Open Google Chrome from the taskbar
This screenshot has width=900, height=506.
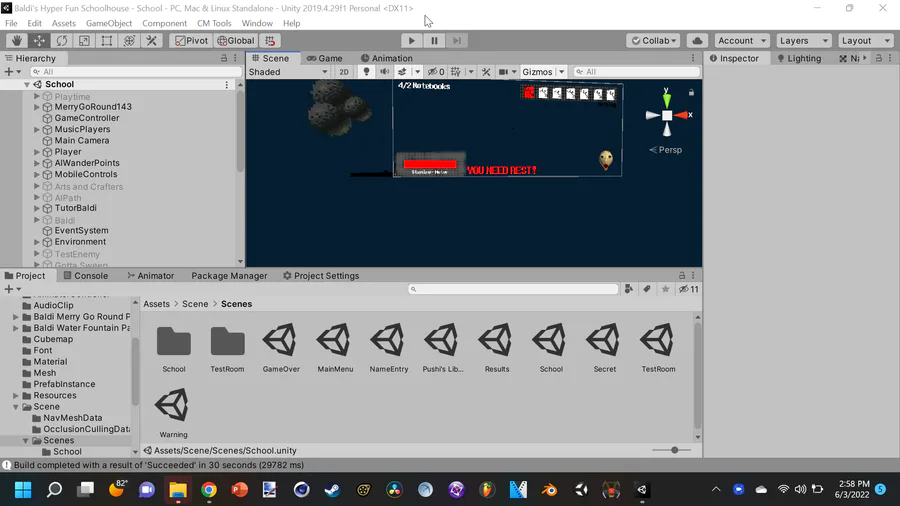click(209, 489)
